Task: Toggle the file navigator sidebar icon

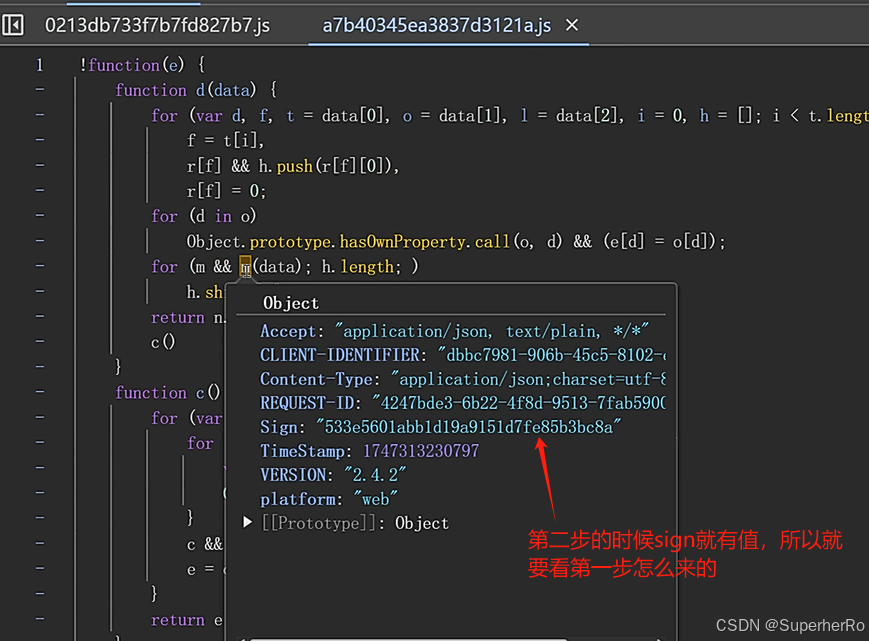Action: 13,25
